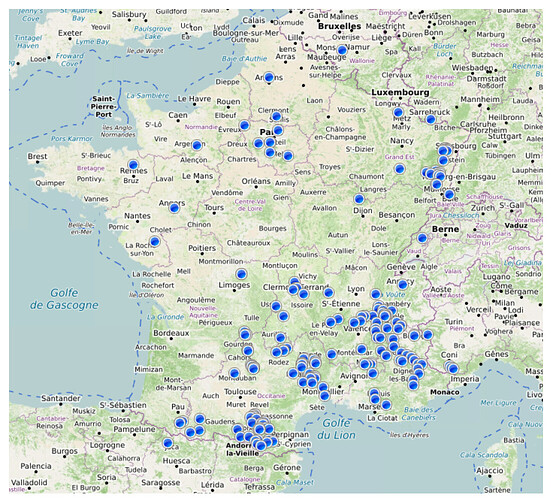Click the marker north of Metz

point(398,112)
